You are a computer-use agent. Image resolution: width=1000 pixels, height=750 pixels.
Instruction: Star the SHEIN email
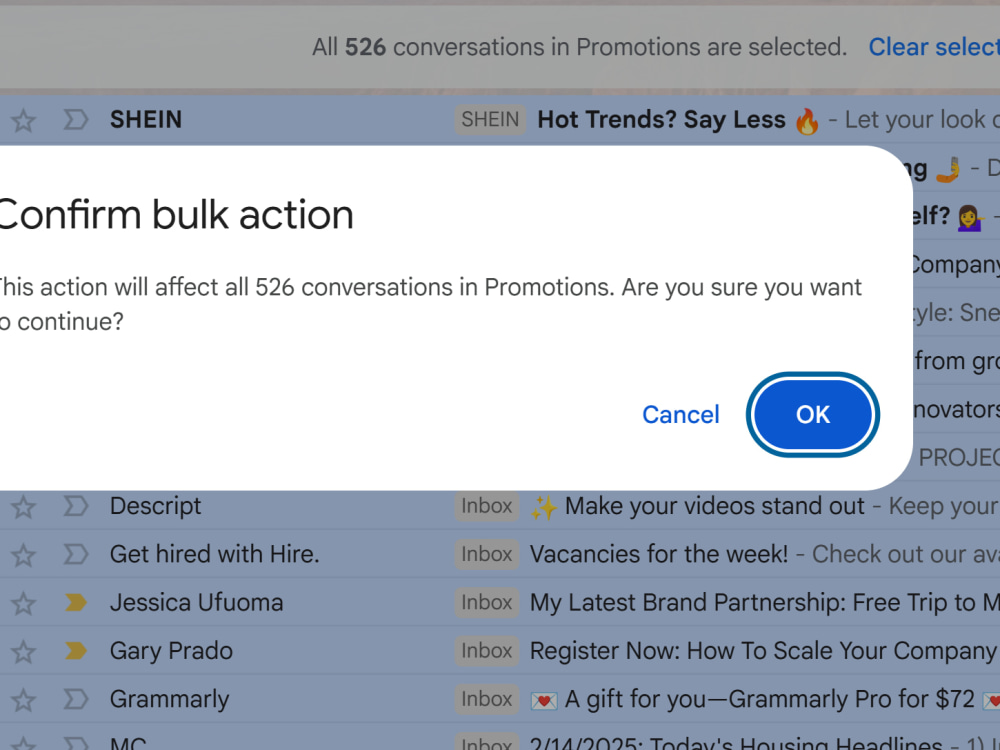24,120
